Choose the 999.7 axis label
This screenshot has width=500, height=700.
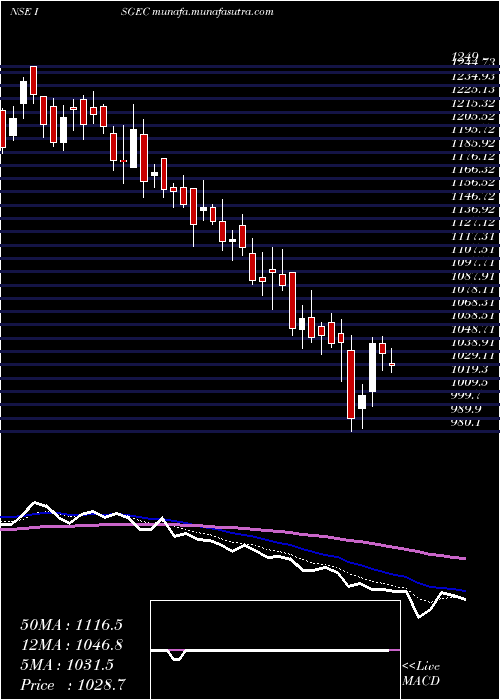467,396
